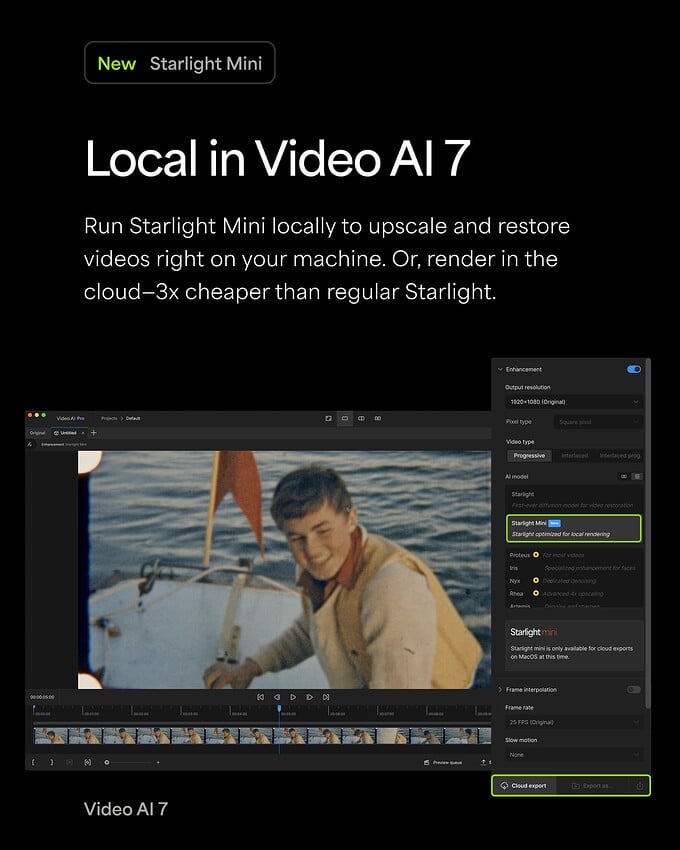Switch to the Original tab

coord(37,433)
